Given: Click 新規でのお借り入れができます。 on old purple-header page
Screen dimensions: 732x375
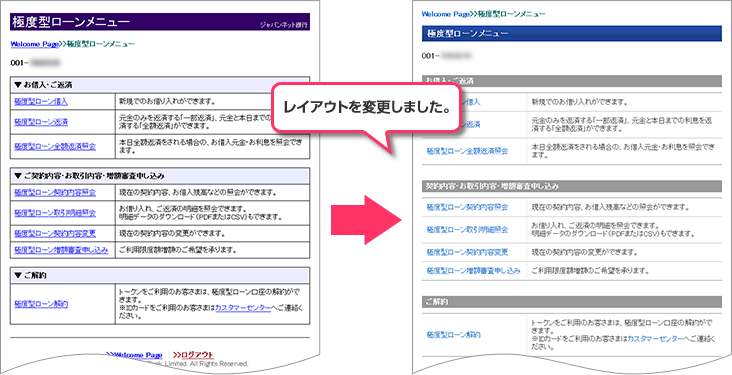Looking at the screenshot, I should click(167, 102).
